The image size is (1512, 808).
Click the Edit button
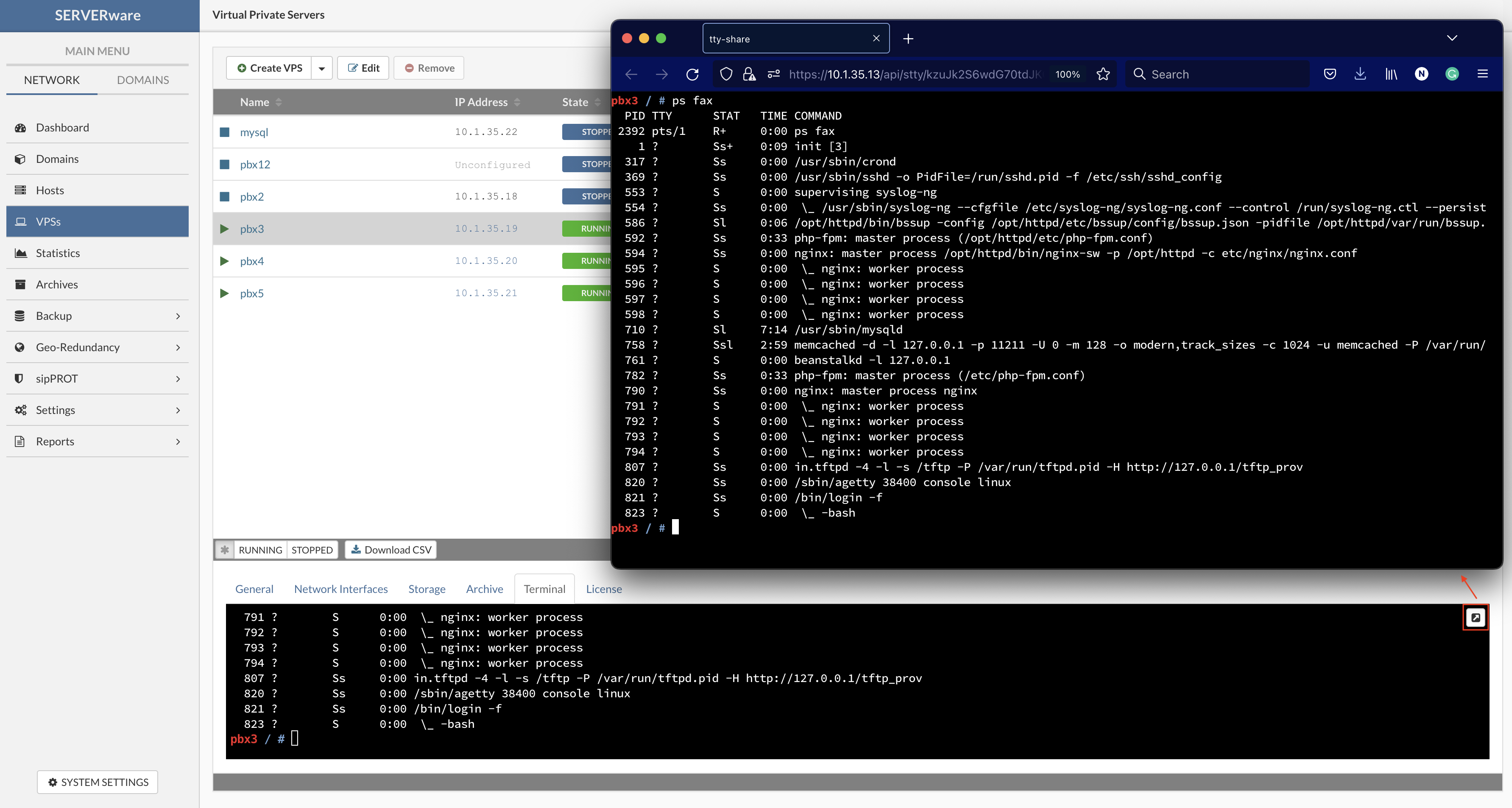point(363,68)
